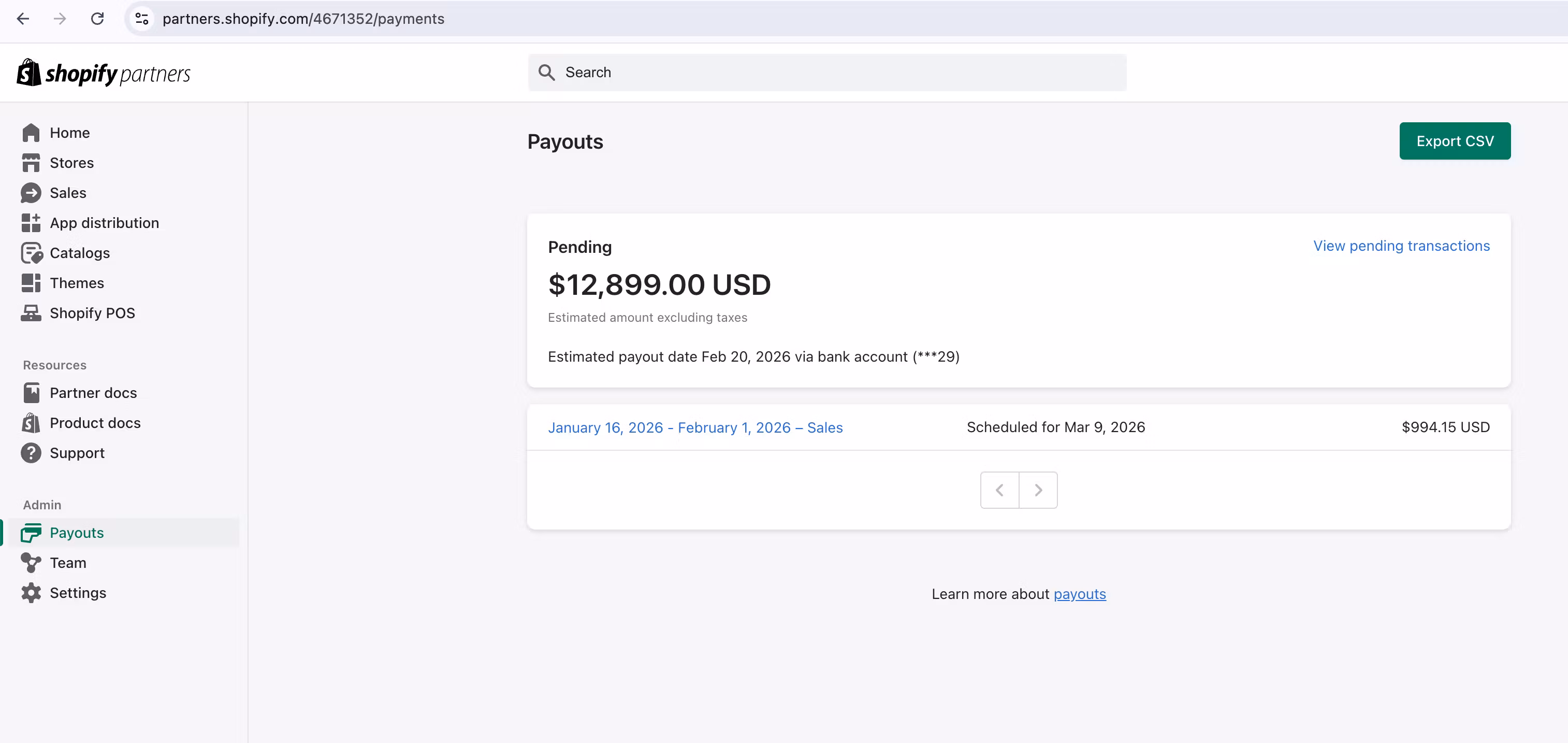Open Shopify POS page

pyautogui.click(x=93, y=313)
